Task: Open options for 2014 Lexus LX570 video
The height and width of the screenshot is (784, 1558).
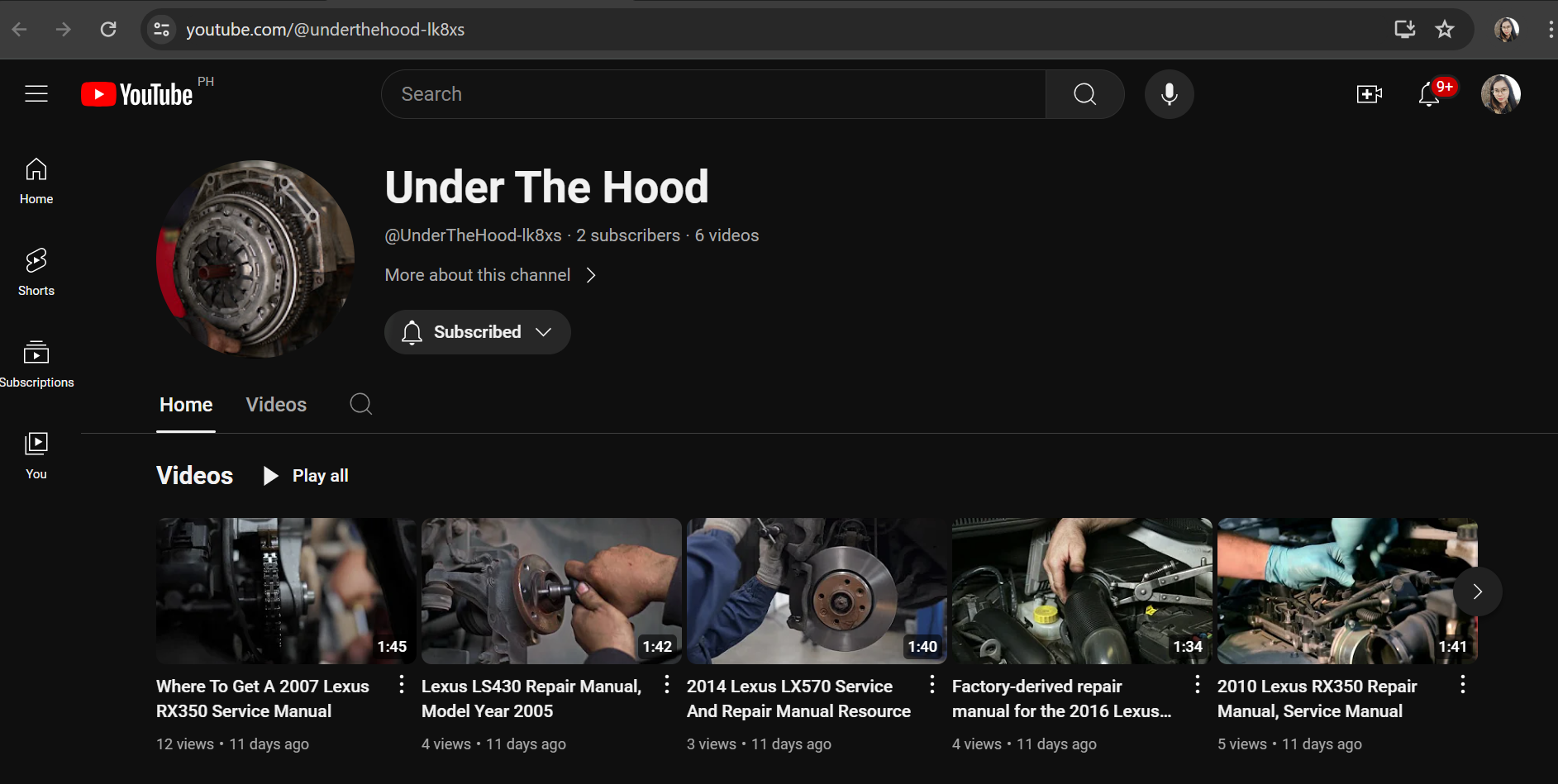Action: pos(932,684)
